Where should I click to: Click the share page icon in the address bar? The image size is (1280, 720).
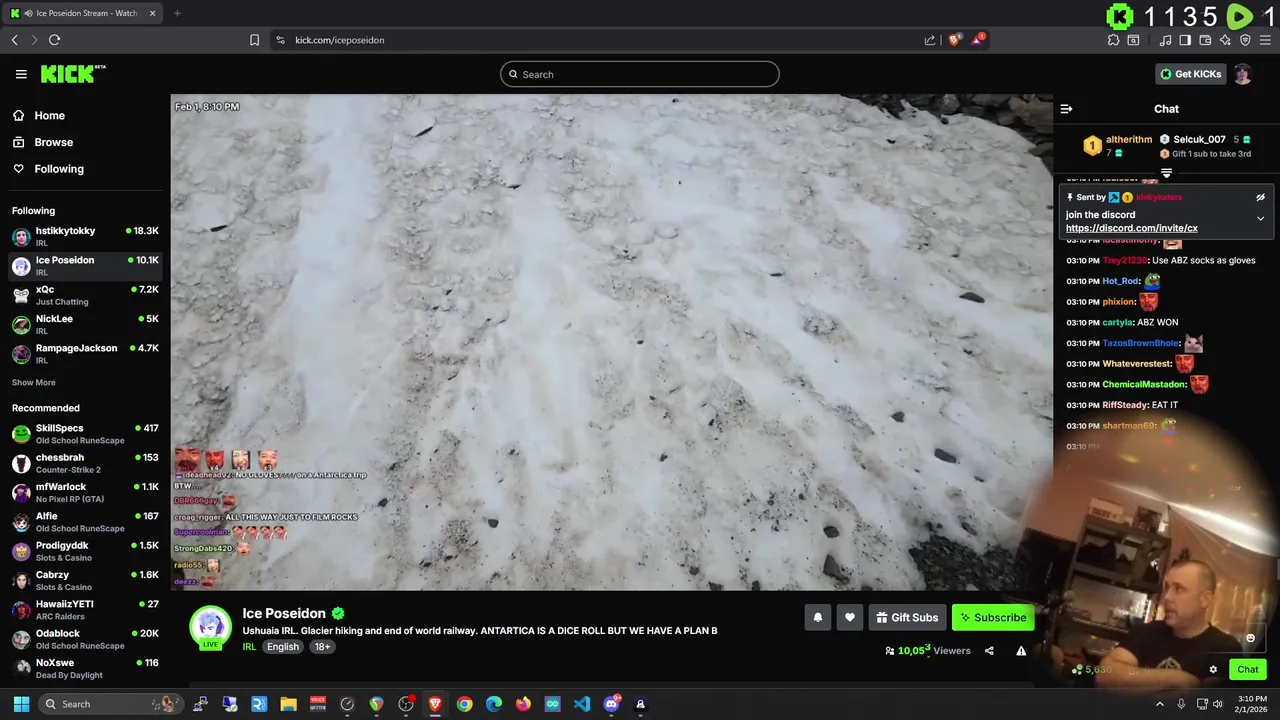coord(930,40)
